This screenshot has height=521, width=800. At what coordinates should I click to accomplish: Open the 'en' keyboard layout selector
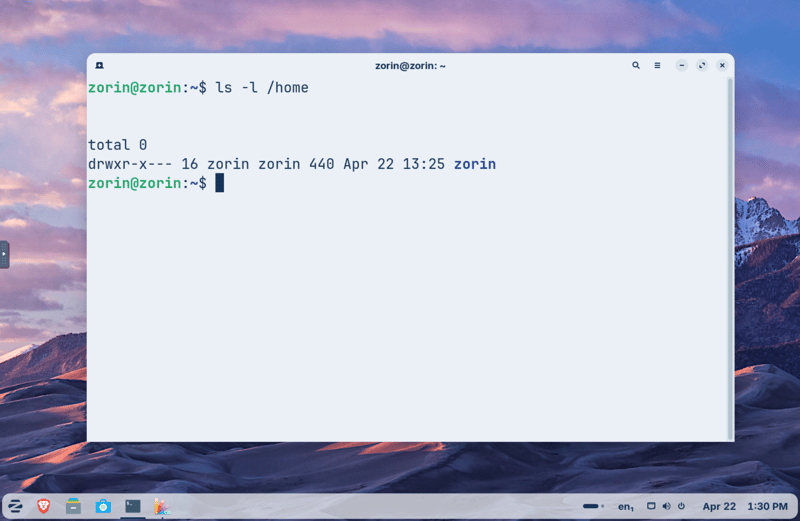coord(625,507)
